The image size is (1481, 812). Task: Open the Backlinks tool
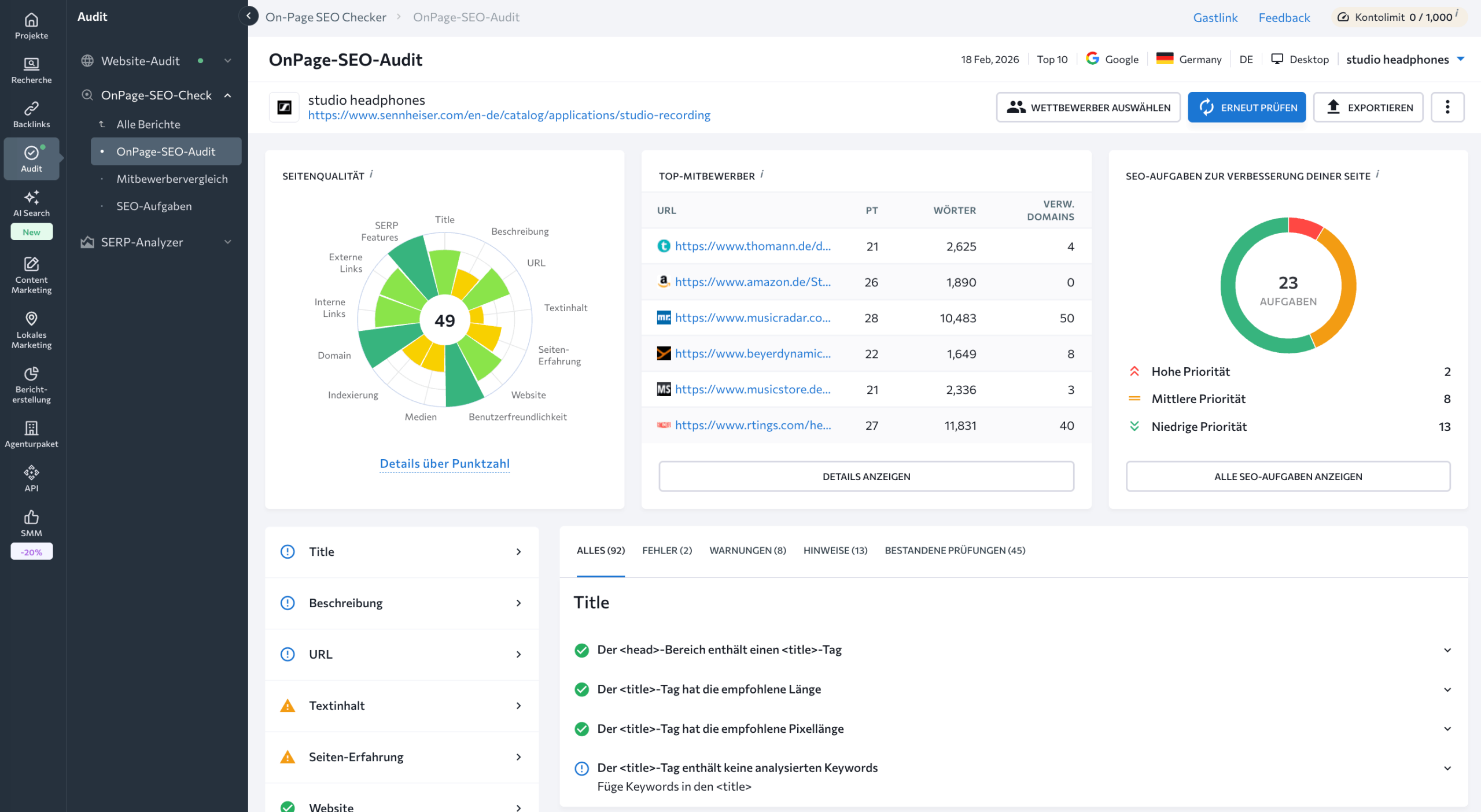pos(31,114)
